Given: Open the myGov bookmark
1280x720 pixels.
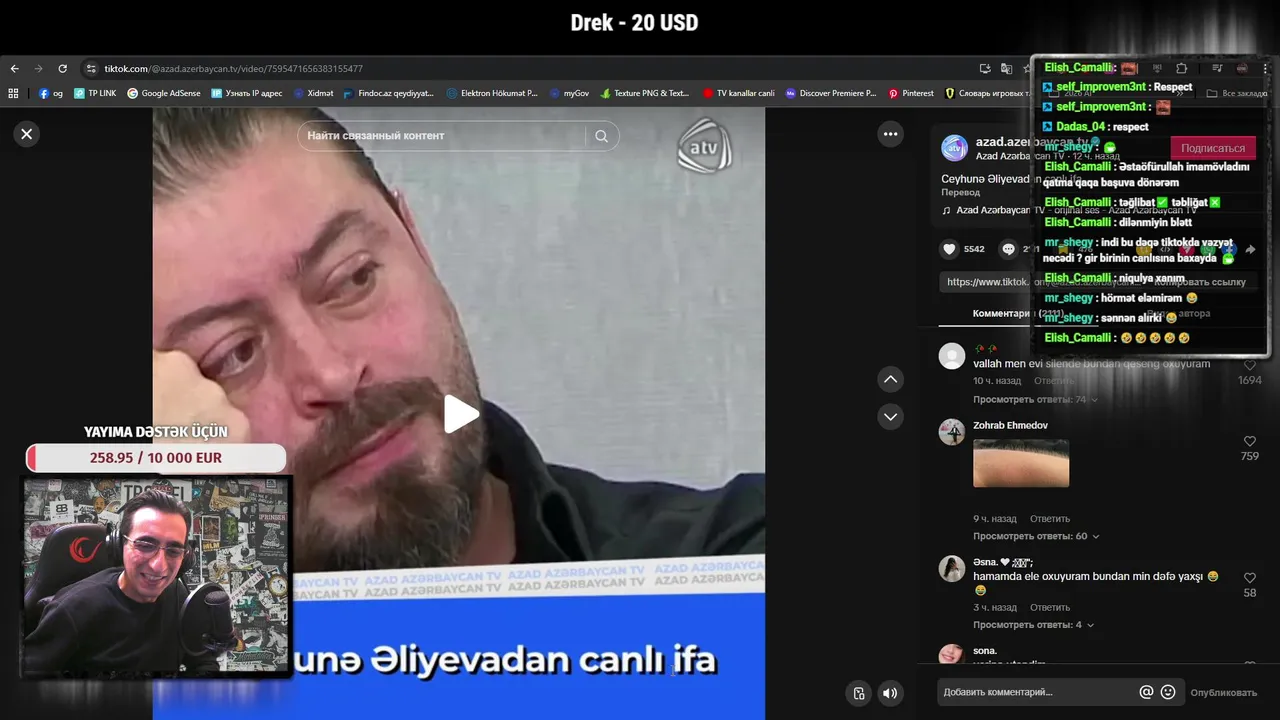Looking at the screenshot, I should coord(569,93).
